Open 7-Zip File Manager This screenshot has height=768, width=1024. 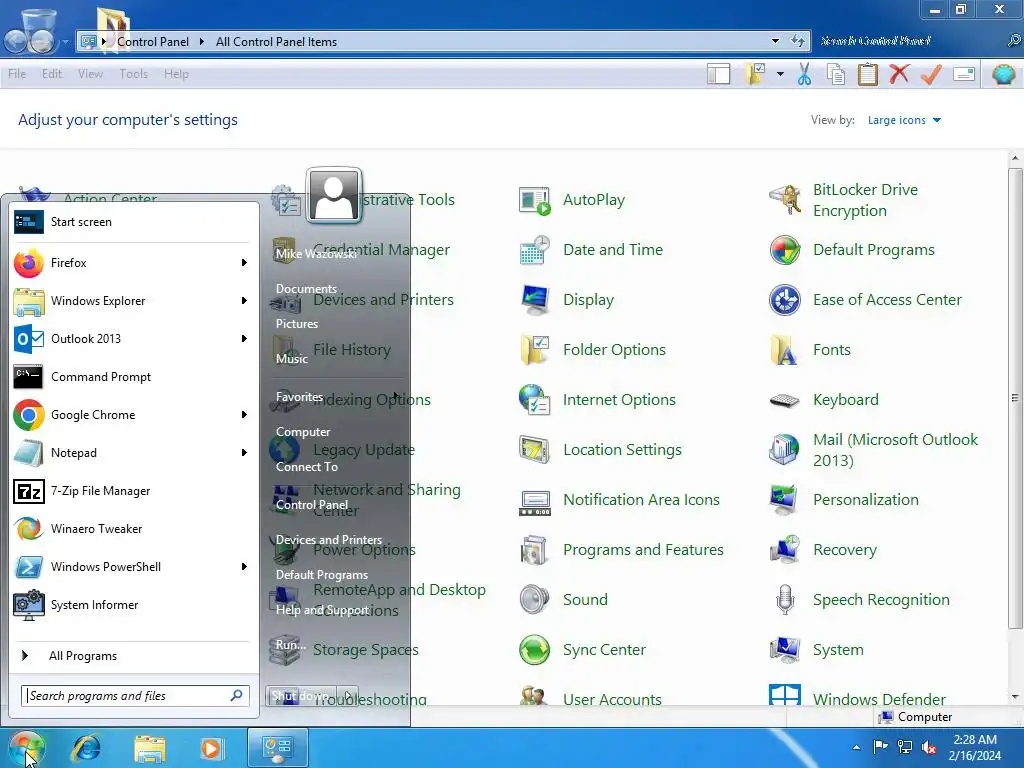[x=131, y=490]
